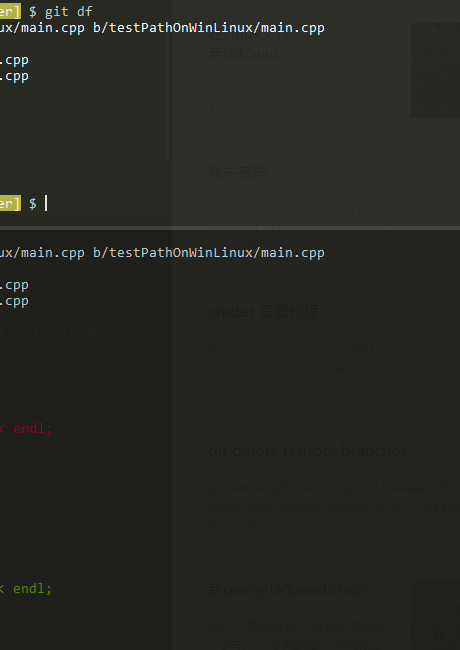Select the b/testPathOnWinLinux/main.cpp path in top pane
Screen dimensions: 460x650
[x=208, y=28]
